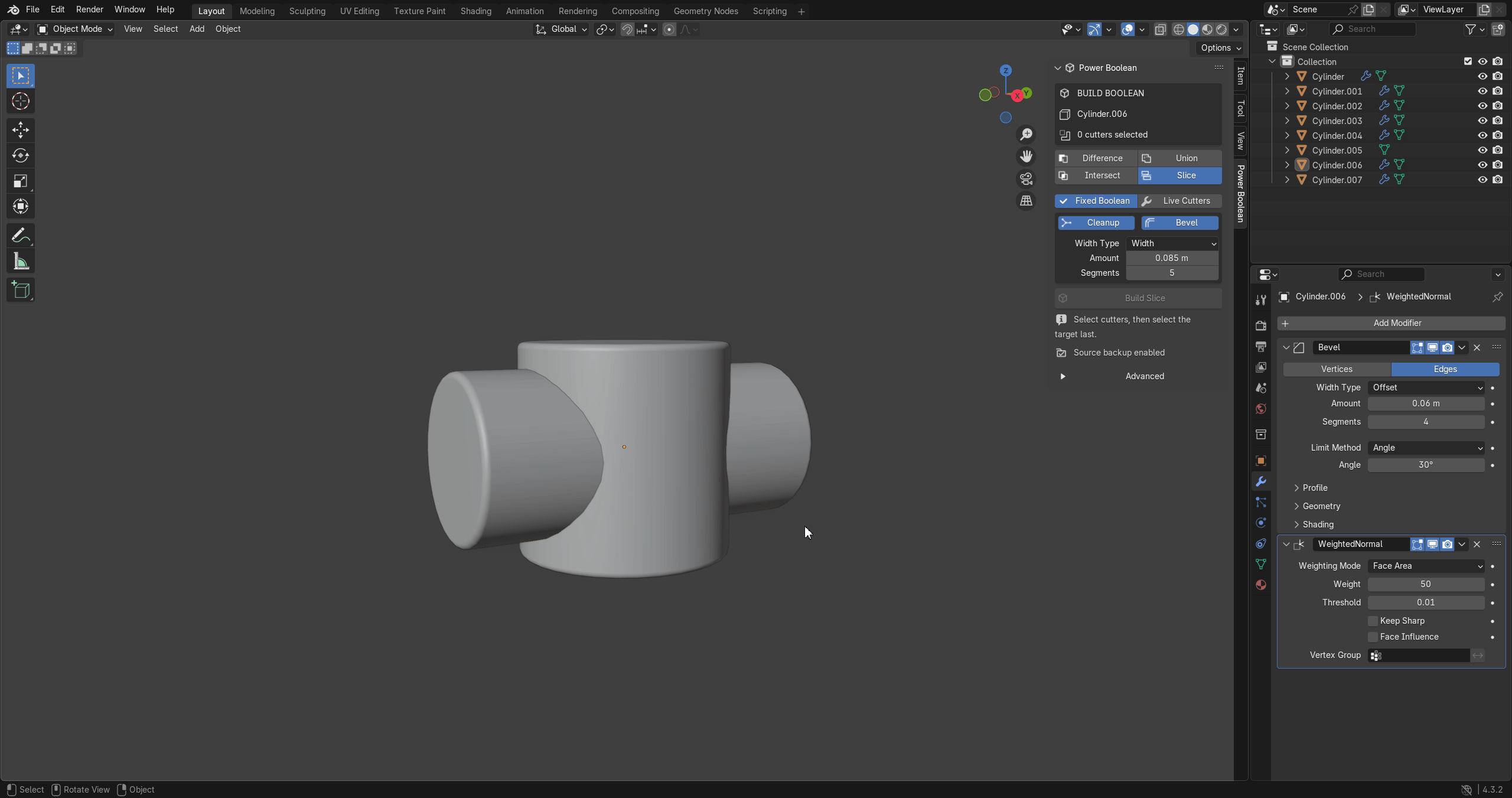Viewport: 1512px width, 798px height.
Task: Hide Cylinder.003 with its eye icon
Action: coord(1482,120)
